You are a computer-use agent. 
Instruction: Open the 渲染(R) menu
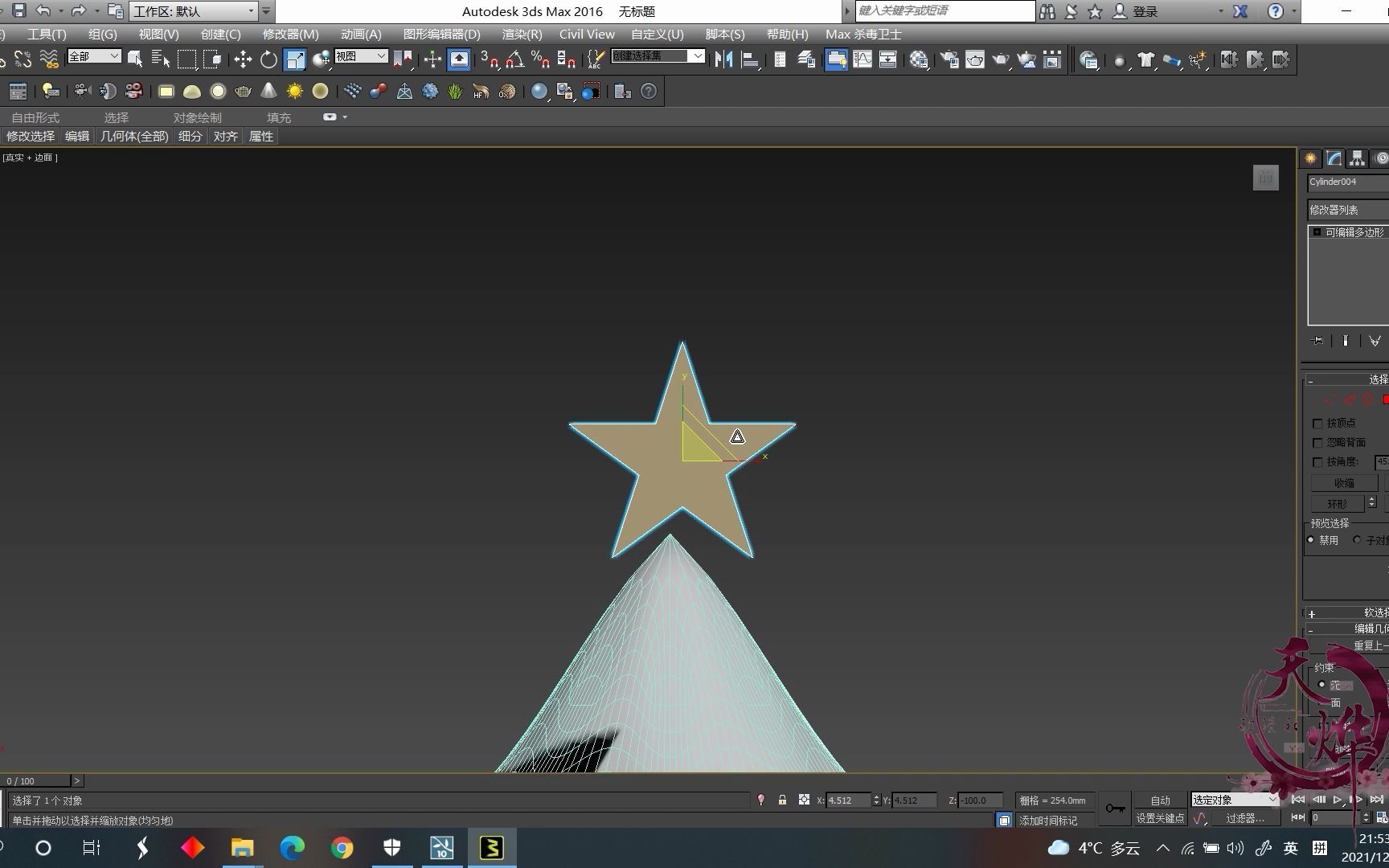click(x=521, y=34)
